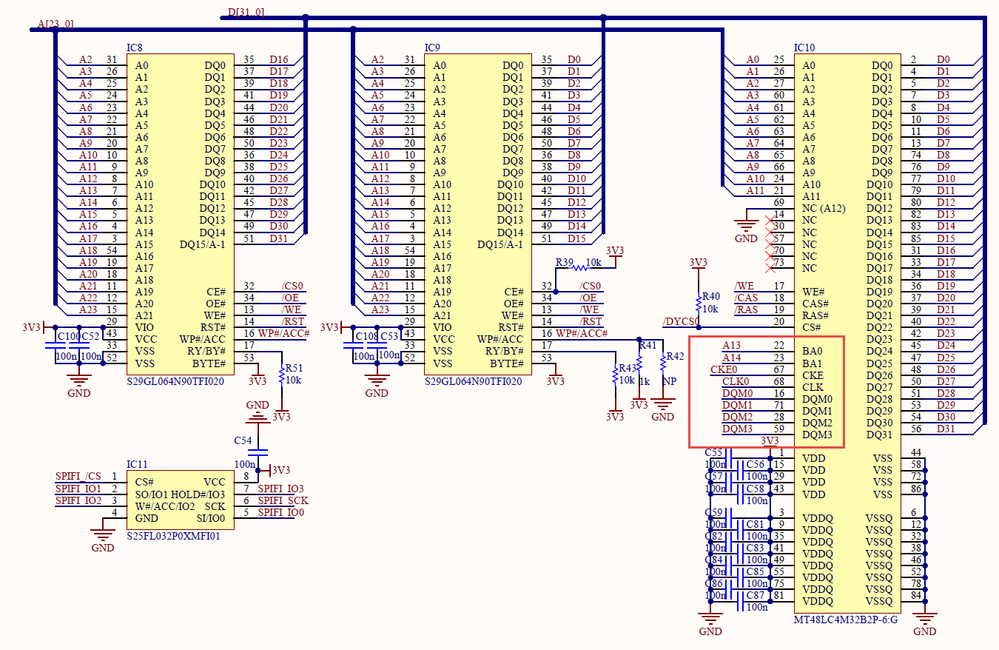
Task: Click the MT48LC4M32B2P-6:G part name
Action: click(845, 619)
